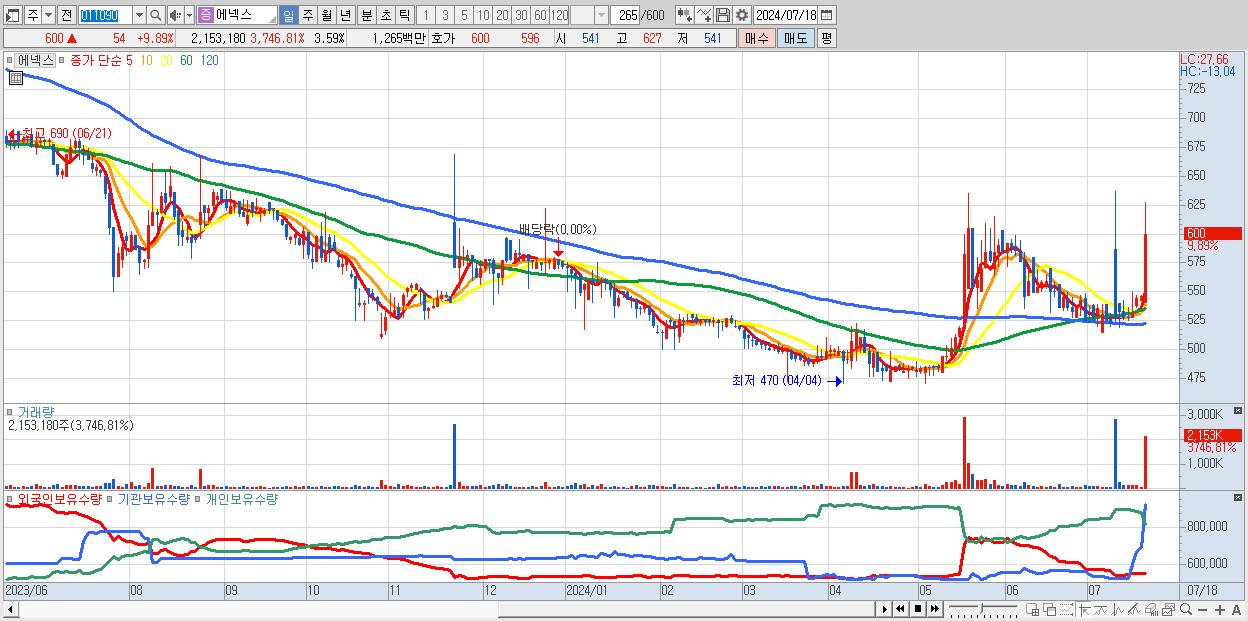Select the 60 interval button

pyautogui.click(x=540, y=15)
